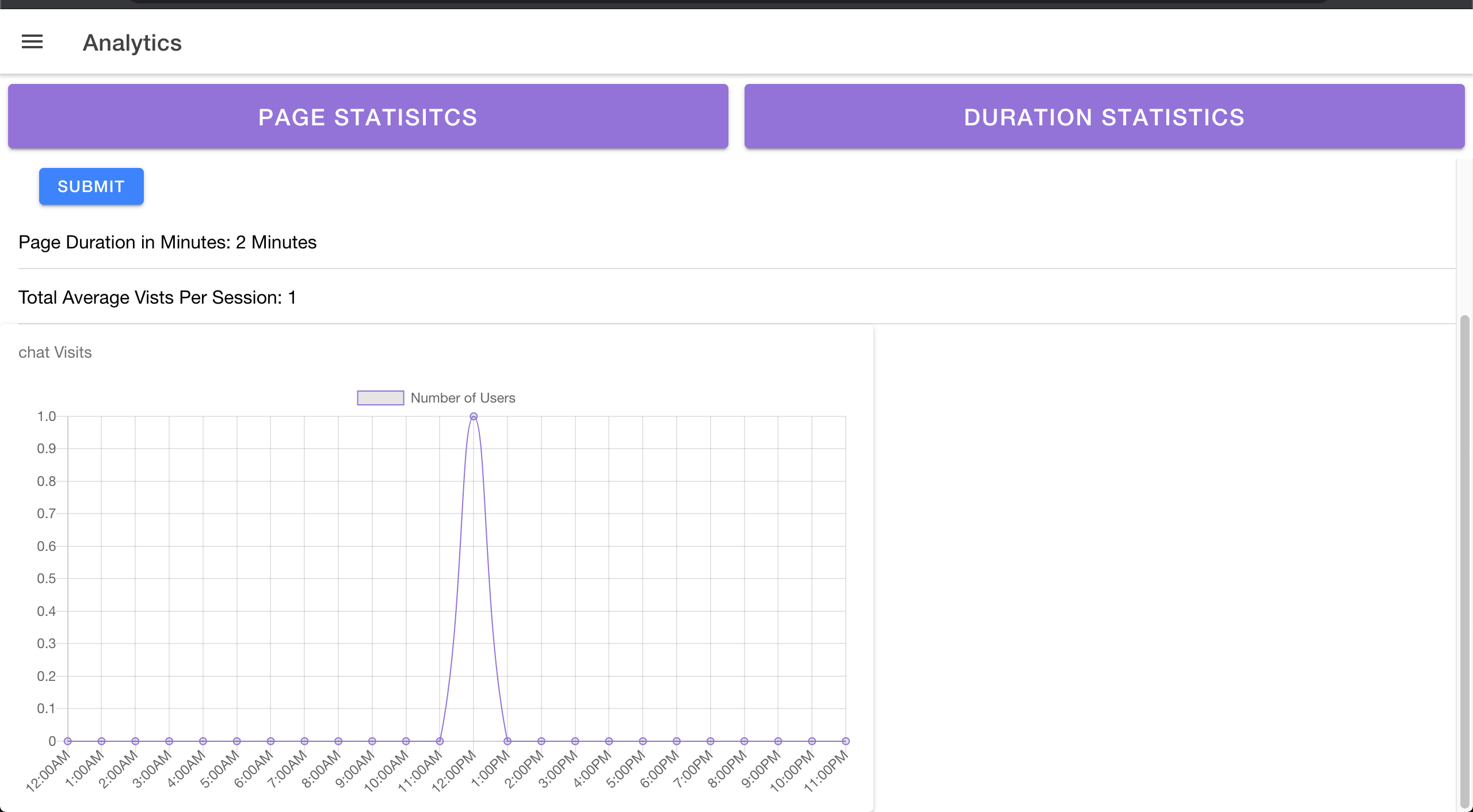The width and height of the screenshot is (1473, 812).
Task: Click the Page Duration in Minutes row
Action: tap(167, 242)
